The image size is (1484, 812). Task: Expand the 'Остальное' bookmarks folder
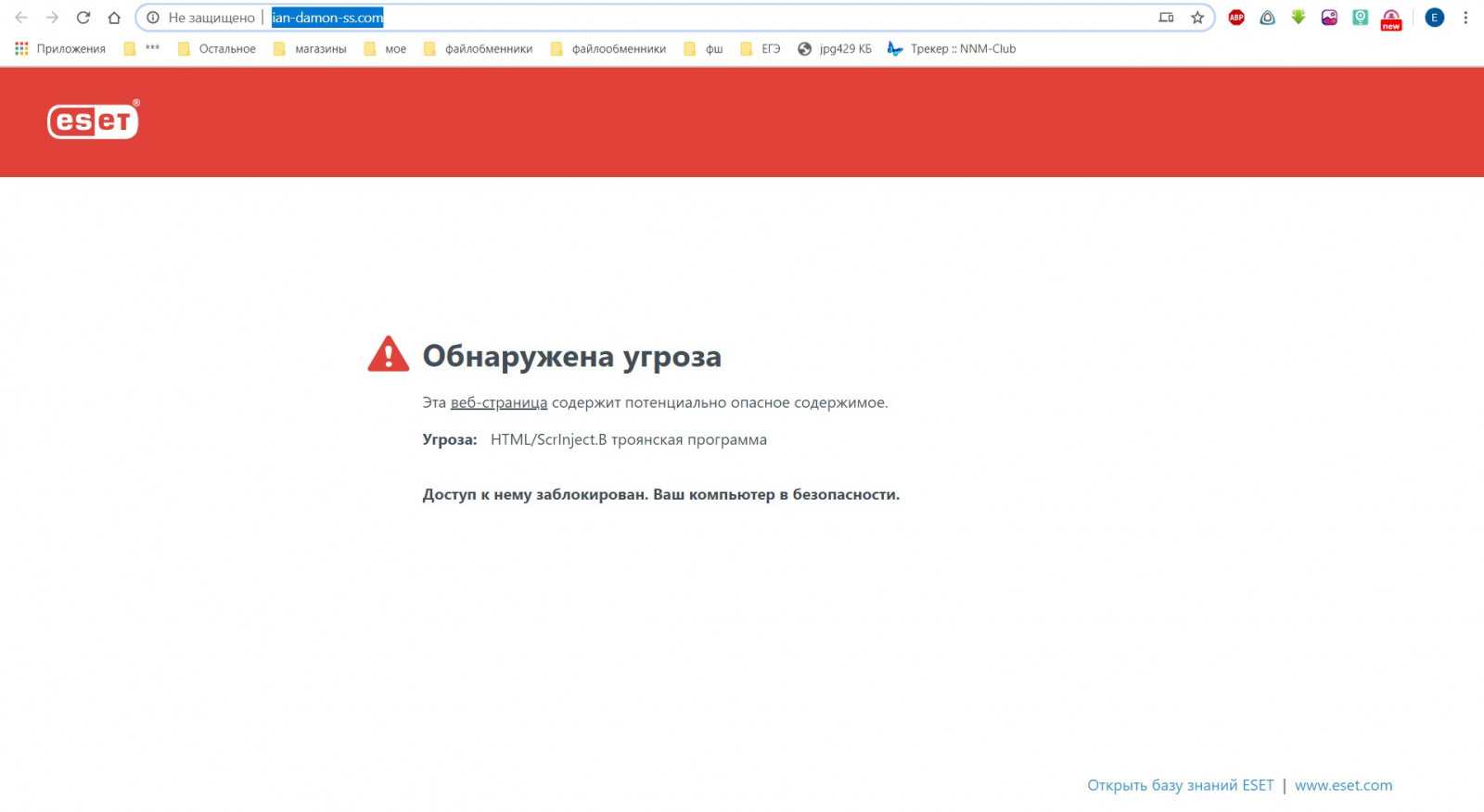pyautogui.click(x=217, y=49)
